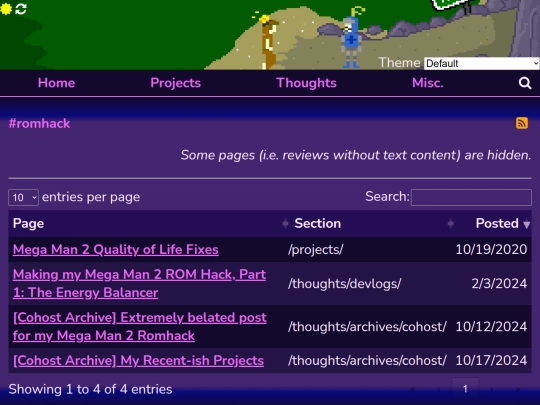Sort by Section column sort icon
Viewport: 540px width, 405px height.
[450, 224]
